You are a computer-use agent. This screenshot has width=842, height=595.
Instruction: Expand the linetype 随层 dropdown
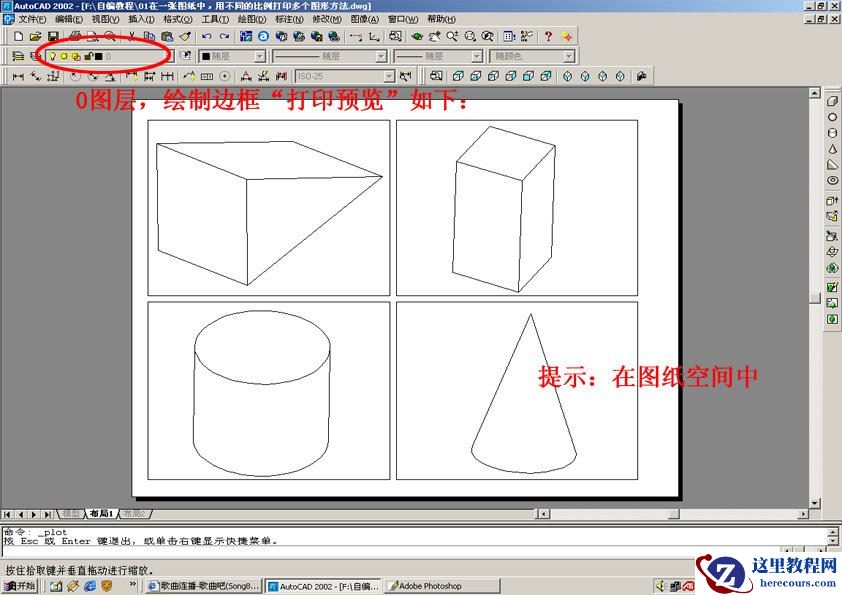380,57
